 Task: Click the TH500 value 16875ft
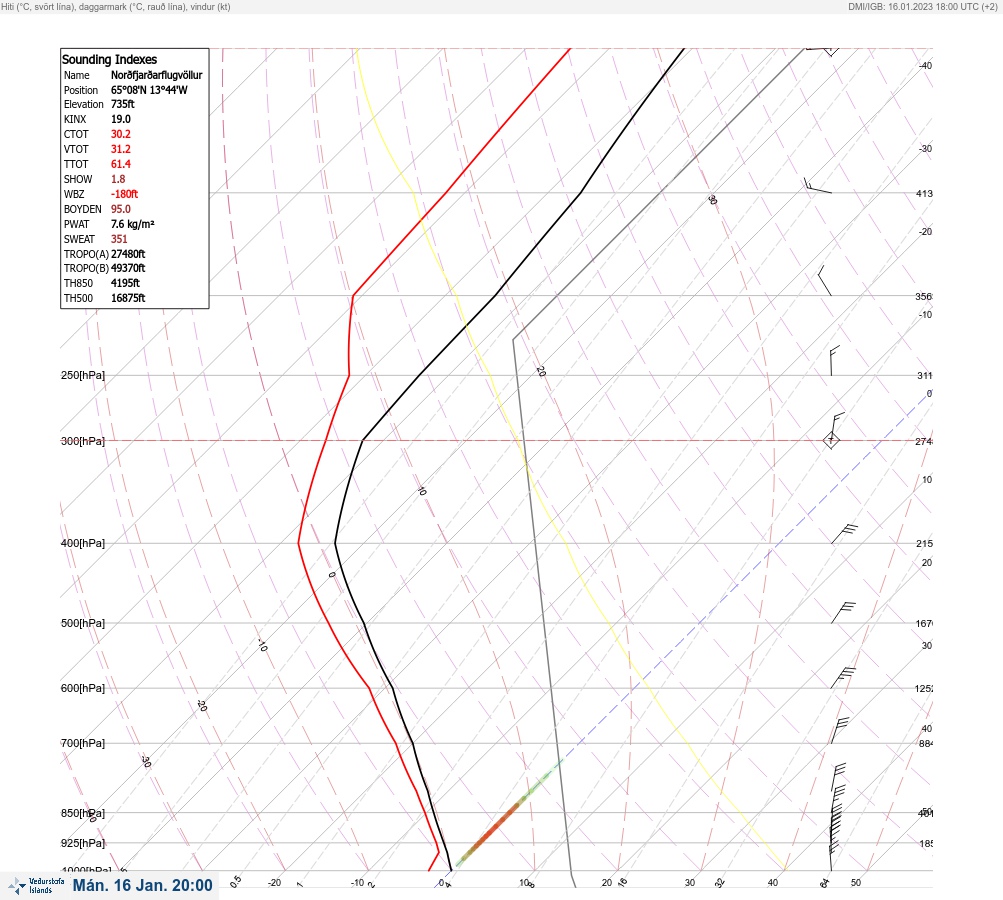pyautogui.click(x=128, y=298)
